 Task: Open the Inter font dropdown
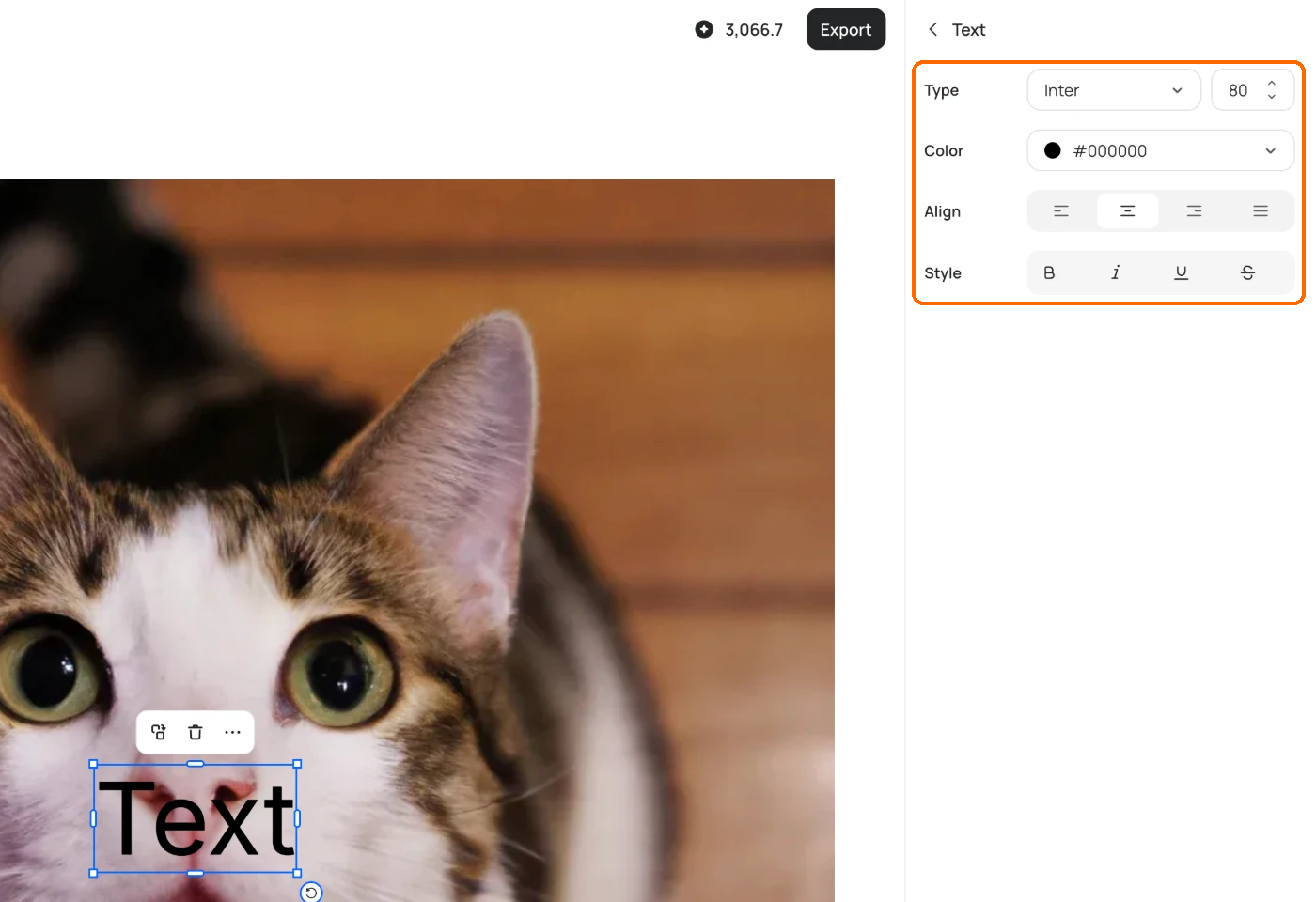(1114, 90)
